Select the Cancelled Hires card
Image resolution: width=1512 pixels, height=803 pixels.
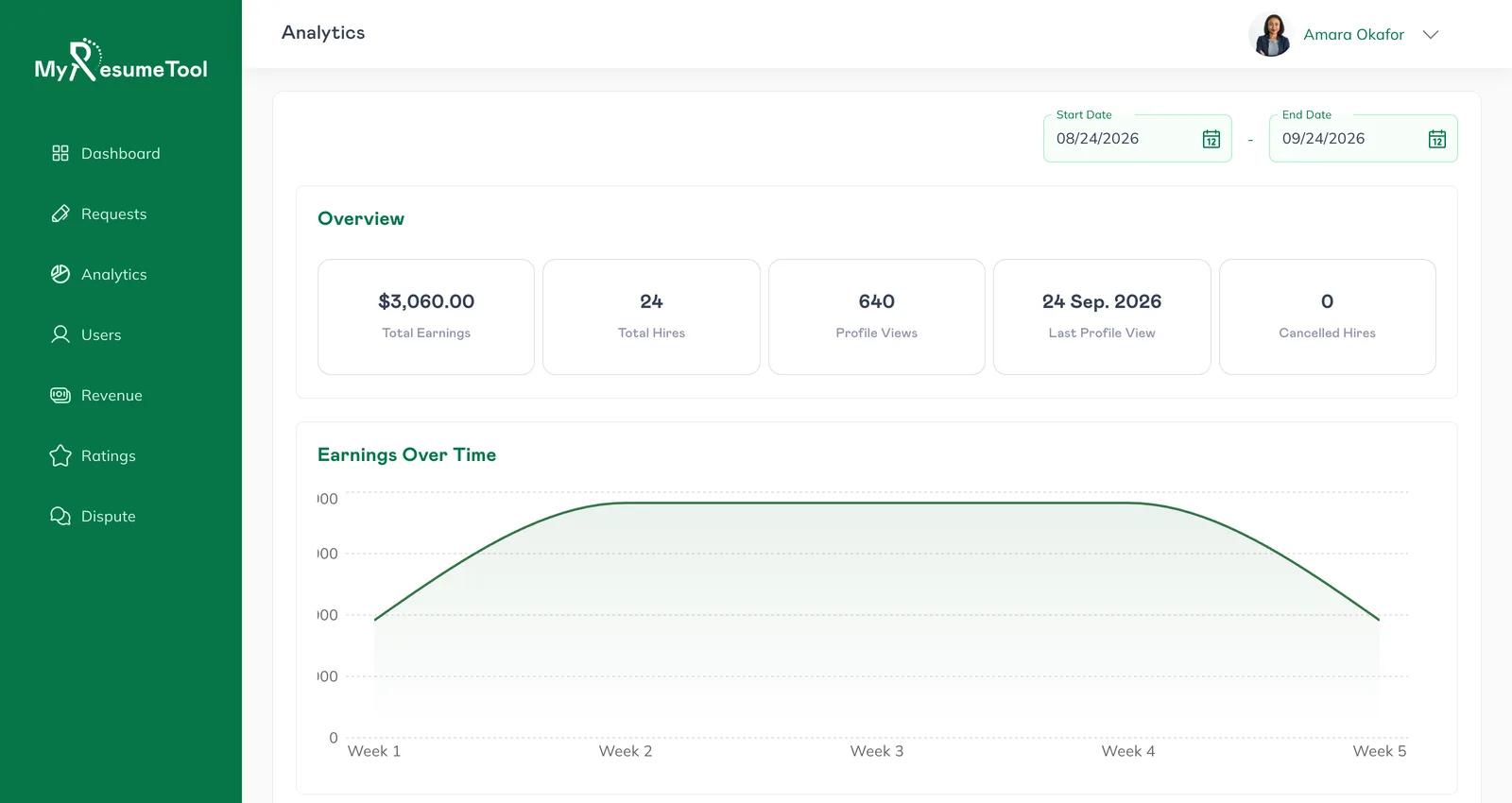(1328, 316)
